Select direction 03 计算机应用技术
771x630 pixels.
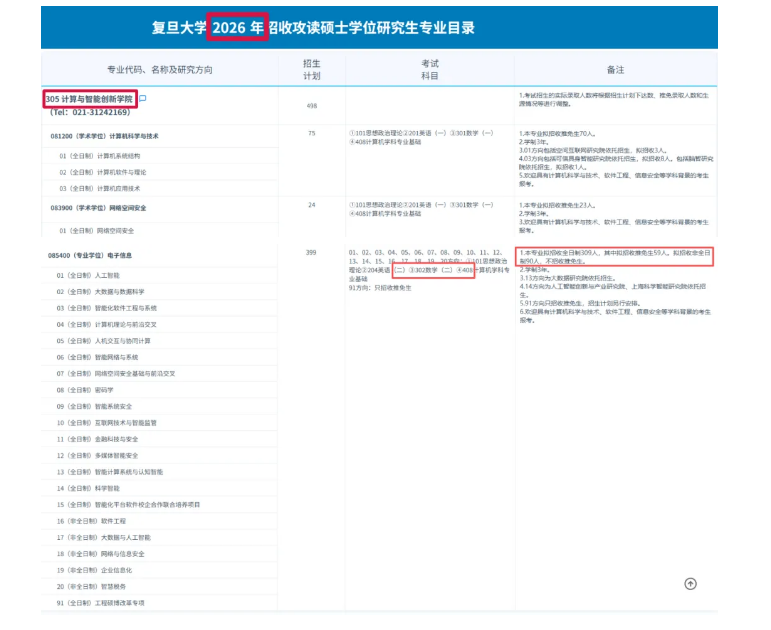tap(100, 188)
